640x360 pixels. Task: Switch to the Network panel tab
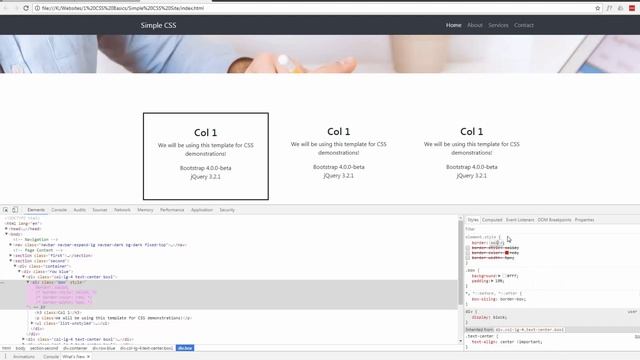[x=122, y=210]
